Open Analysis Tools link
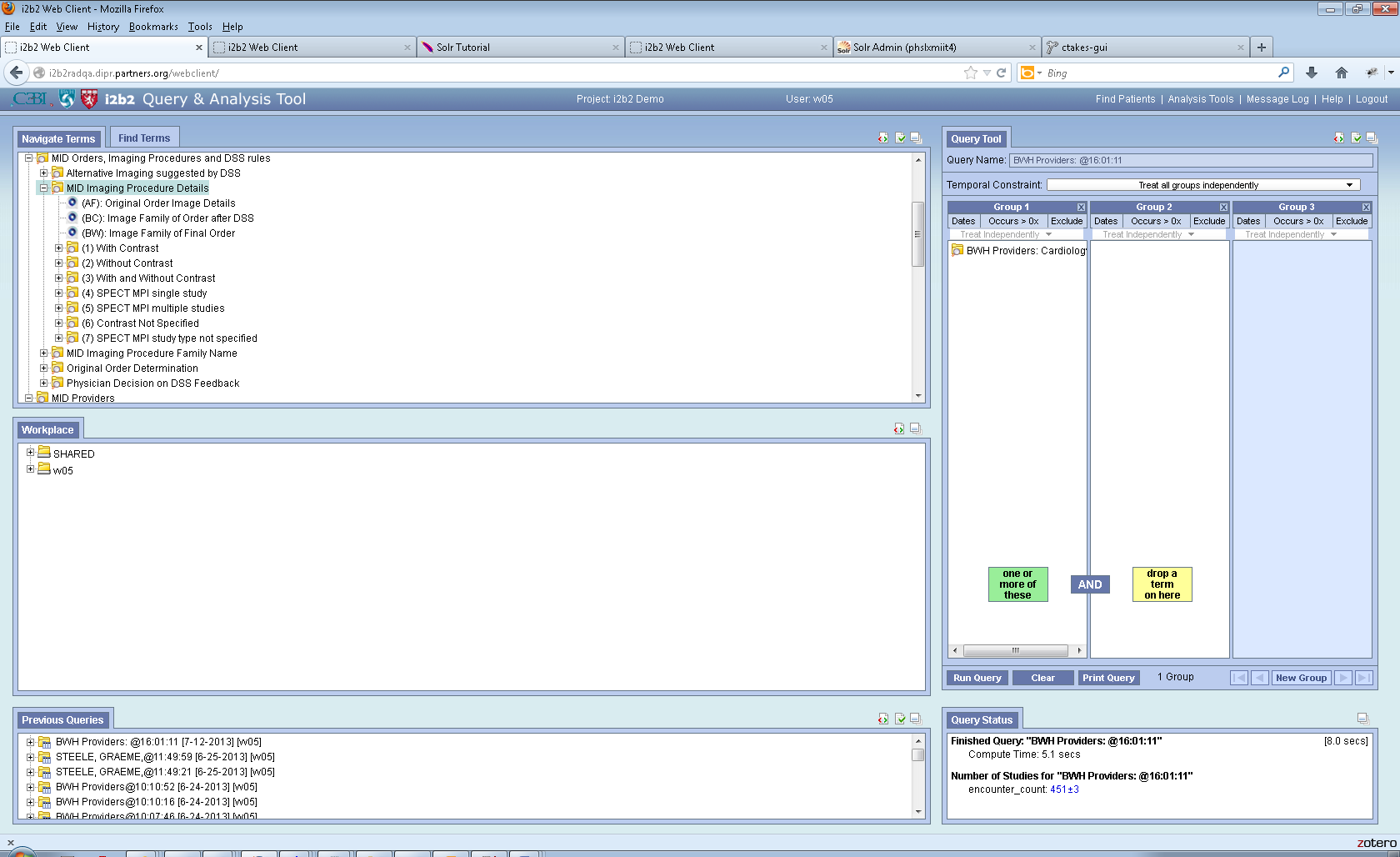 [x=1201, y=99]
